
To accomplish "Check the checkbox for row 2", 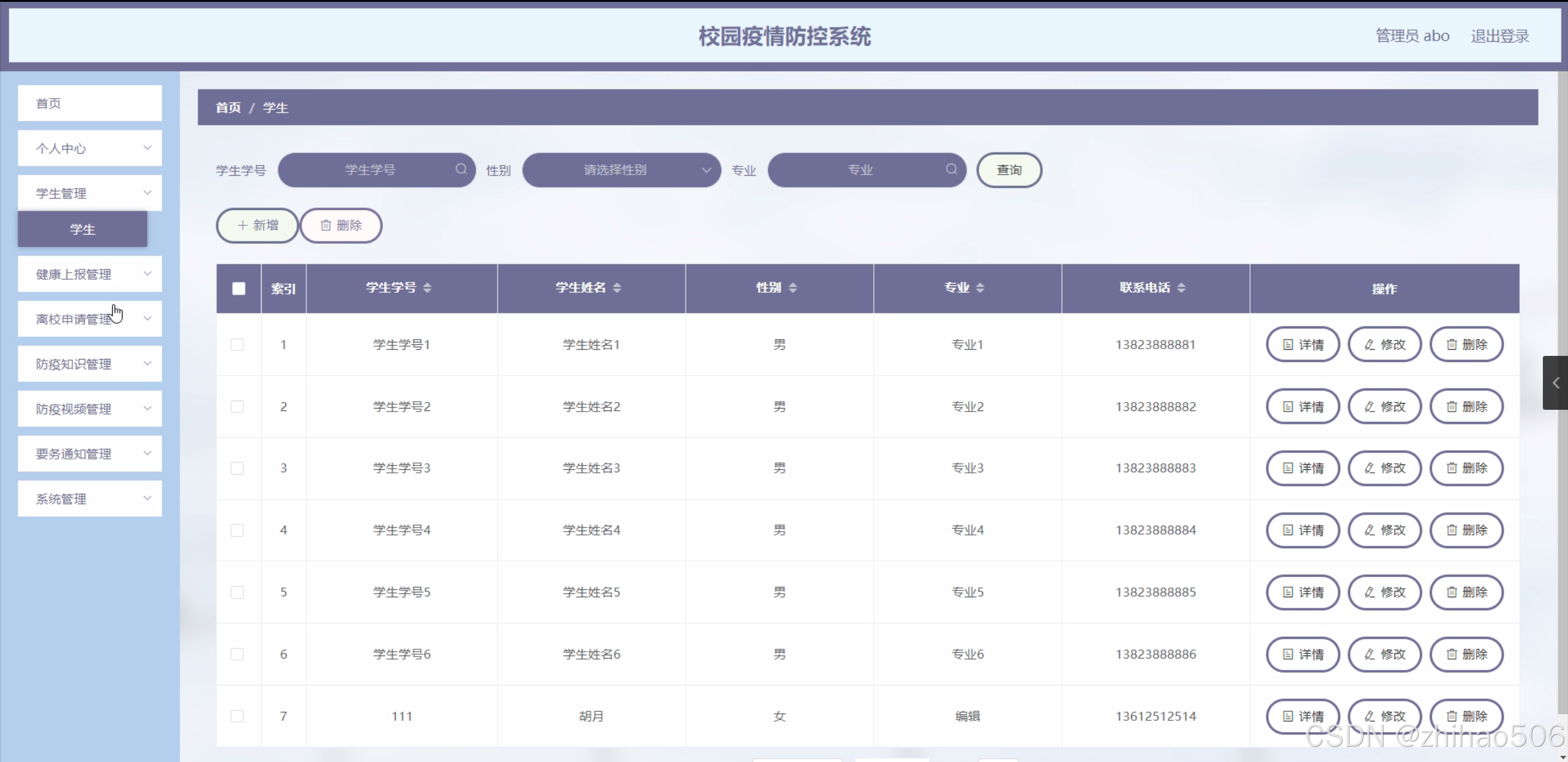I will [237, 407].
